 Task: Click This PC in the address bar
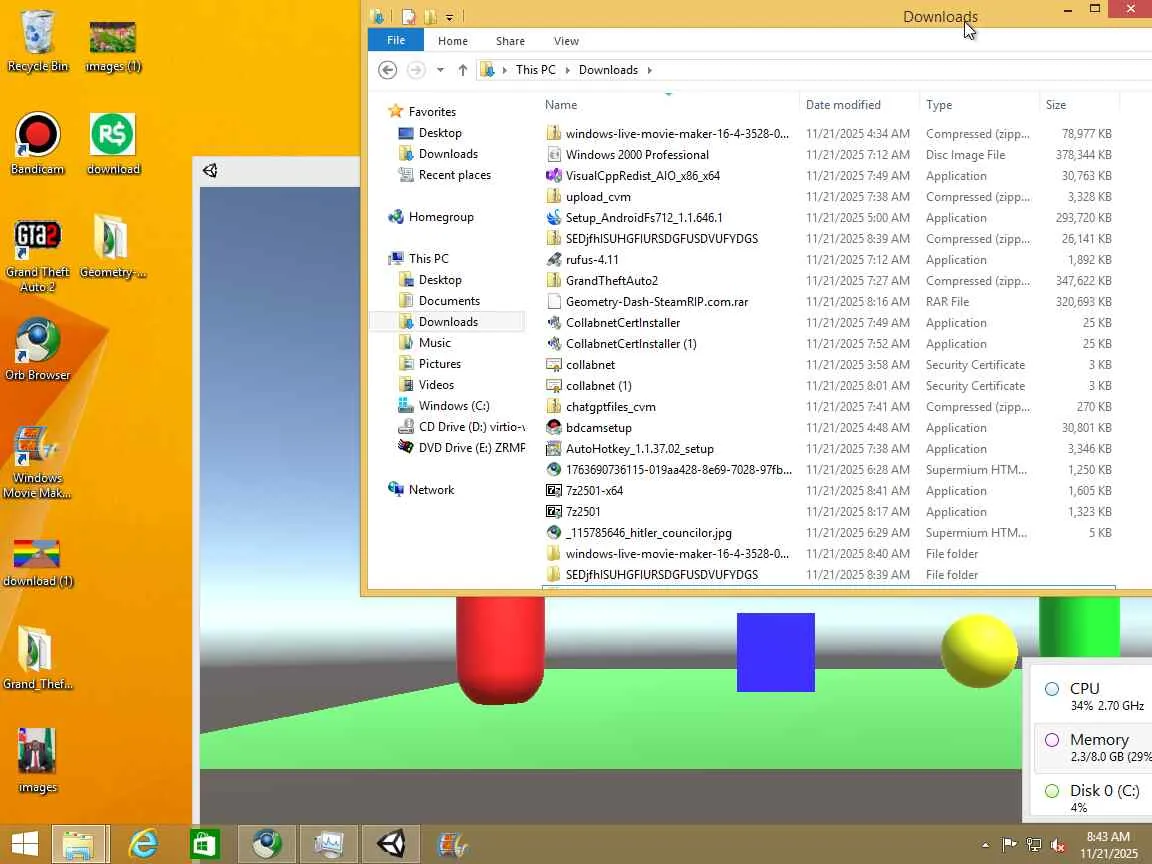(x=535, y=70)
